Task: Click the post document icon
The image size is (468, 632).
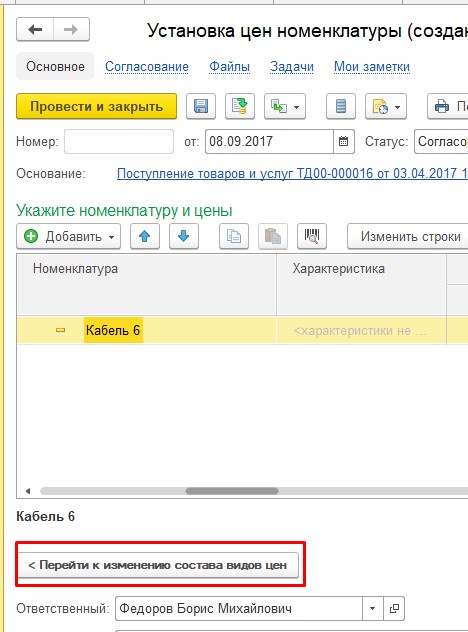Action: 240,106
